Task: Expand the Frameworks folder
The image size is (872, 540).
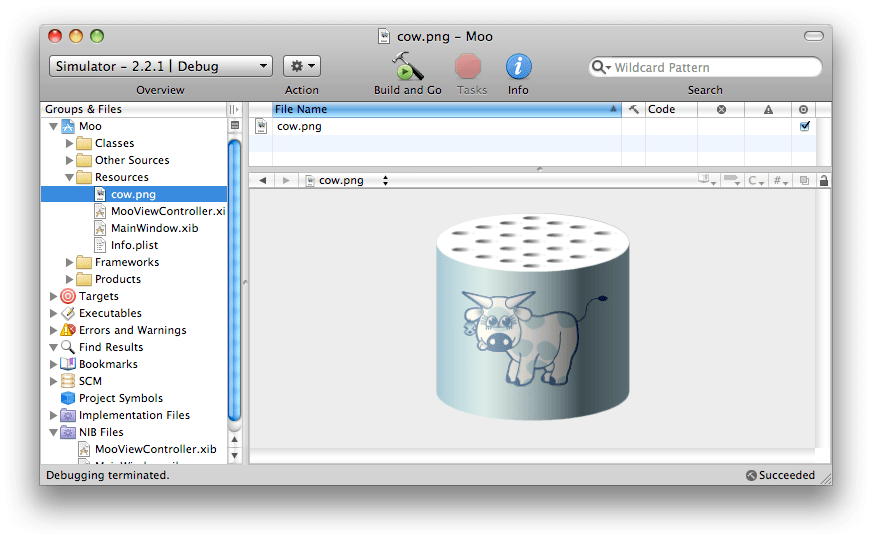Action: [x=69, y=262]
